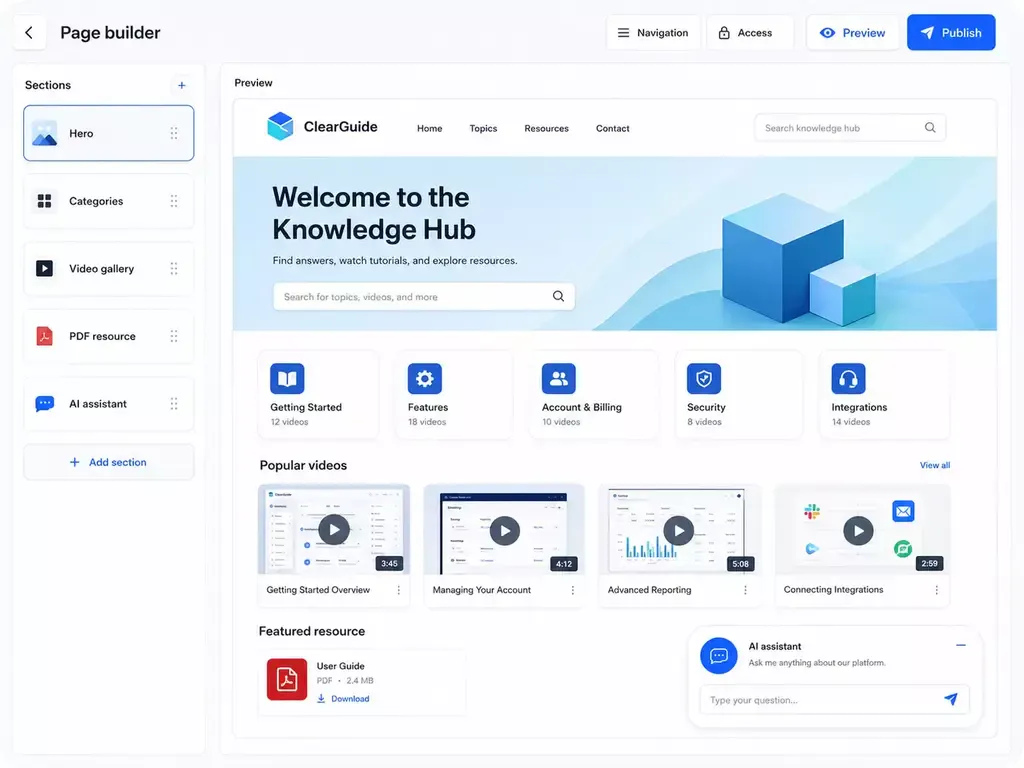Select the PDF resource section
The height and width of the screenshot is (768, 1024).
[108, 336]
